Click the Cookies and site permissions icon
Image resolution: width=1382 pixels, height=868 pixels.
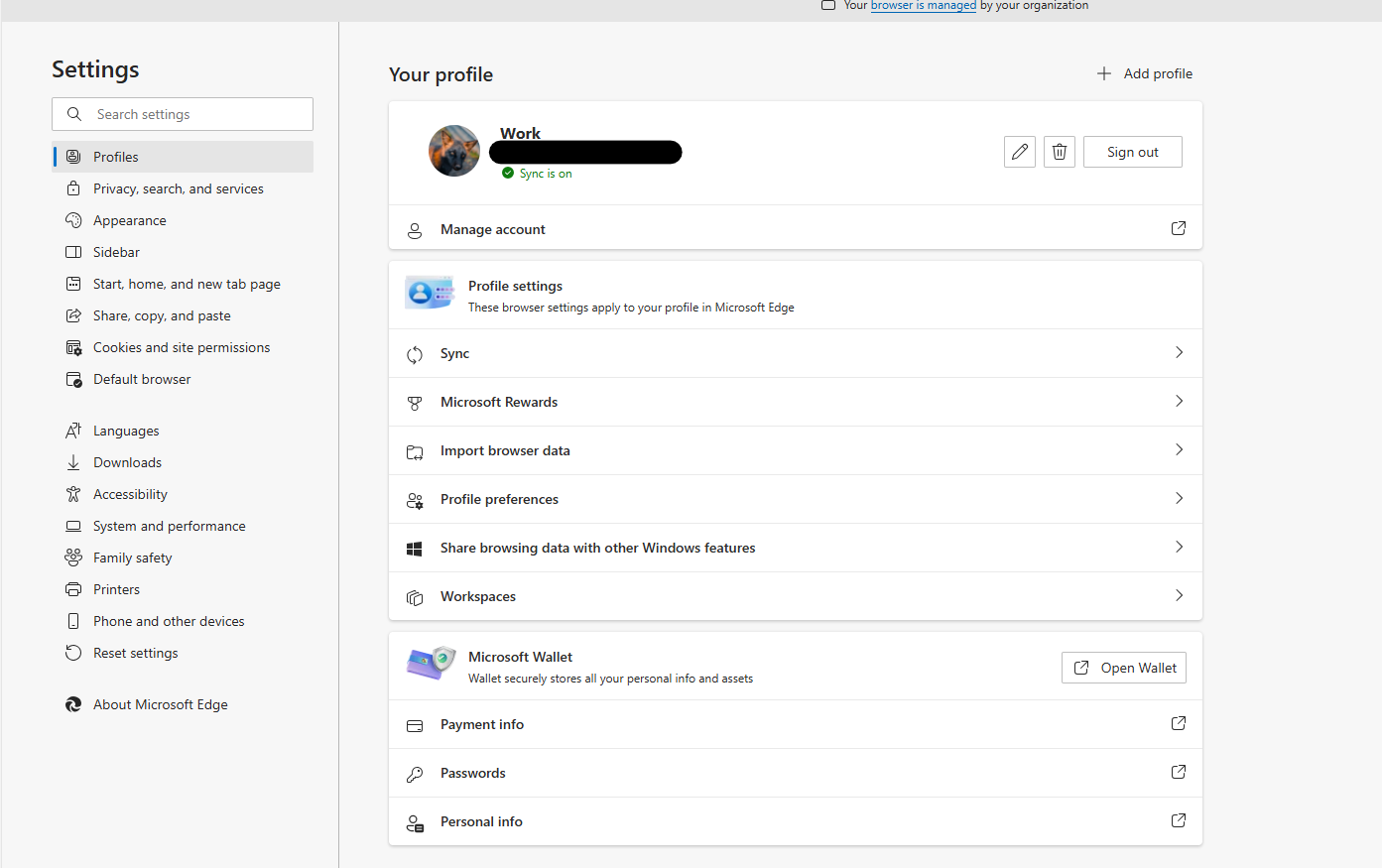[x=73, y=347]
